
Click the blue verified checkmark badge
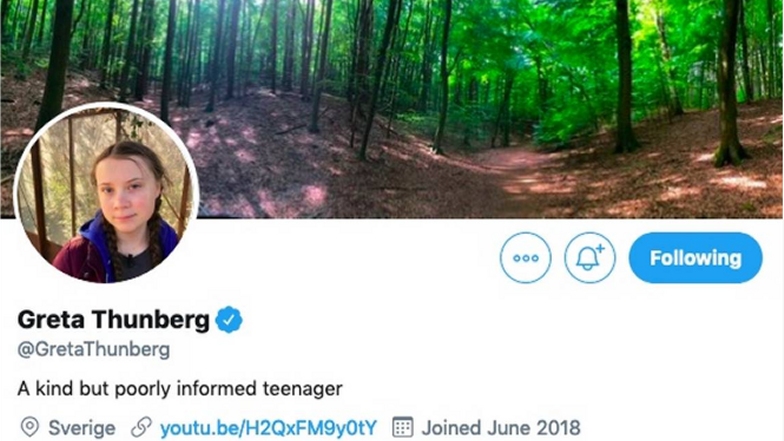point(230,320)
